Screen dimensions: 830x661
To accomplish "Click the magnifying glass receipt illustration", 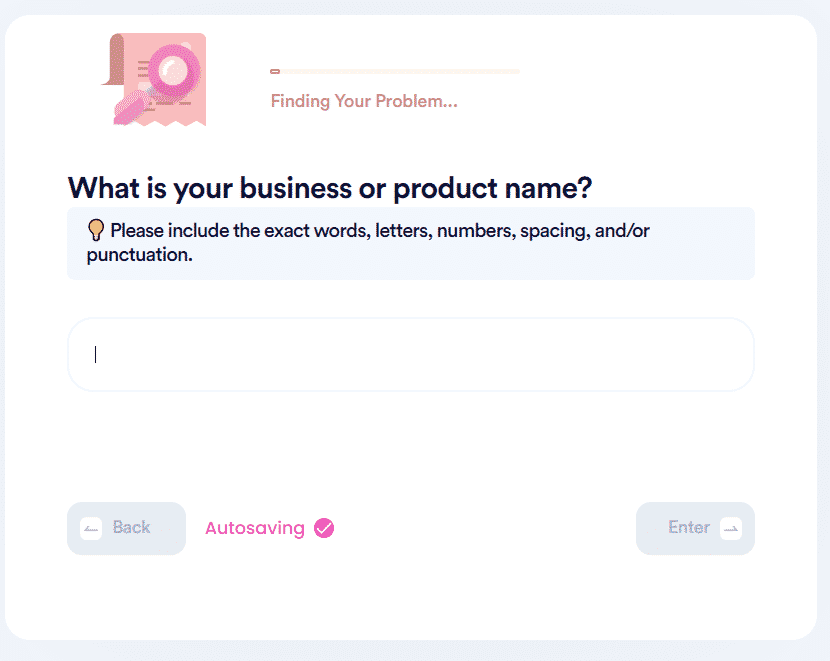I will point(154,79).
